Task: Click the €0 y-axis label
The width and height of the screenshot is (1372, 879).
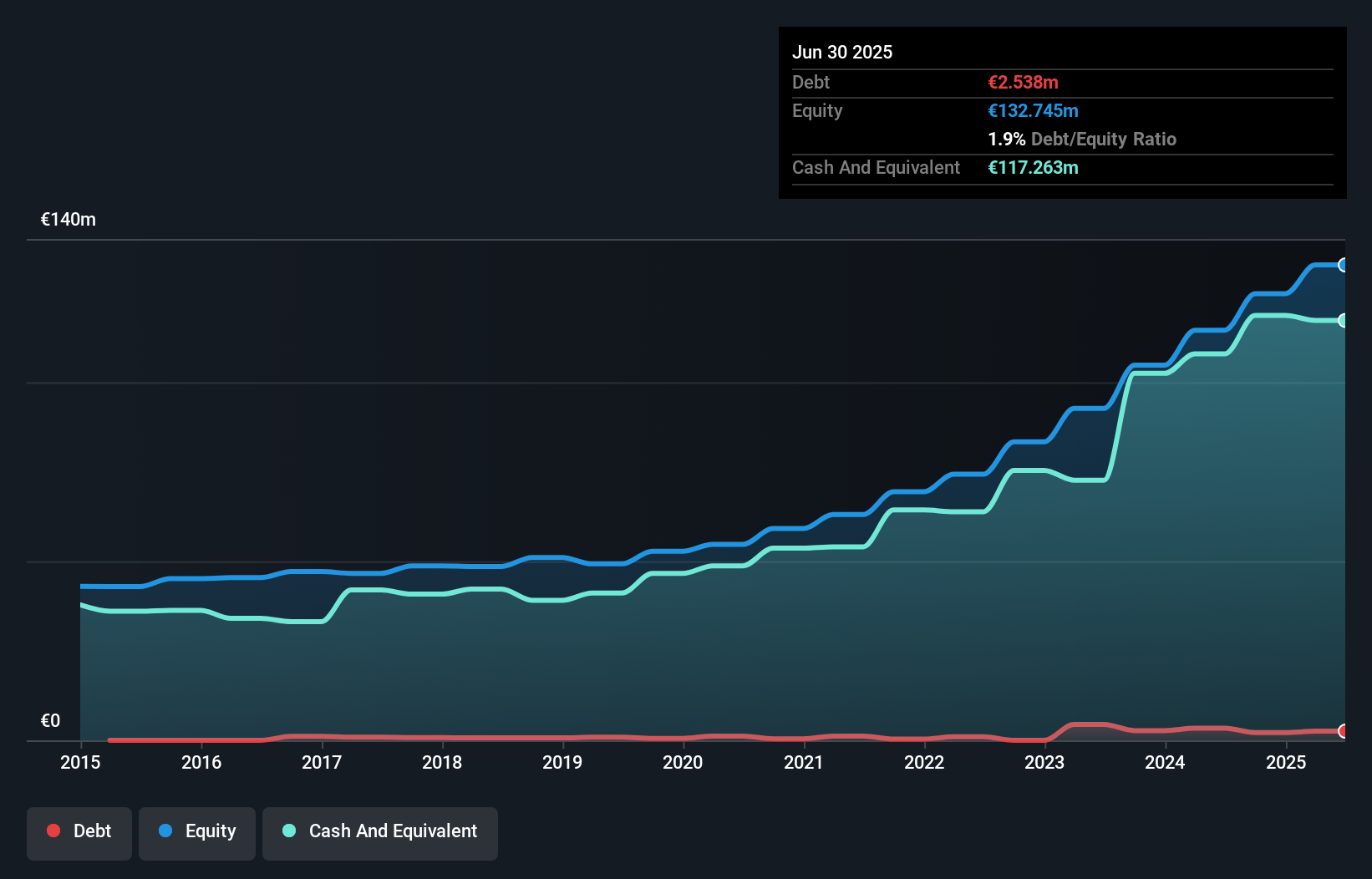Action: click(x=50, y=720)
